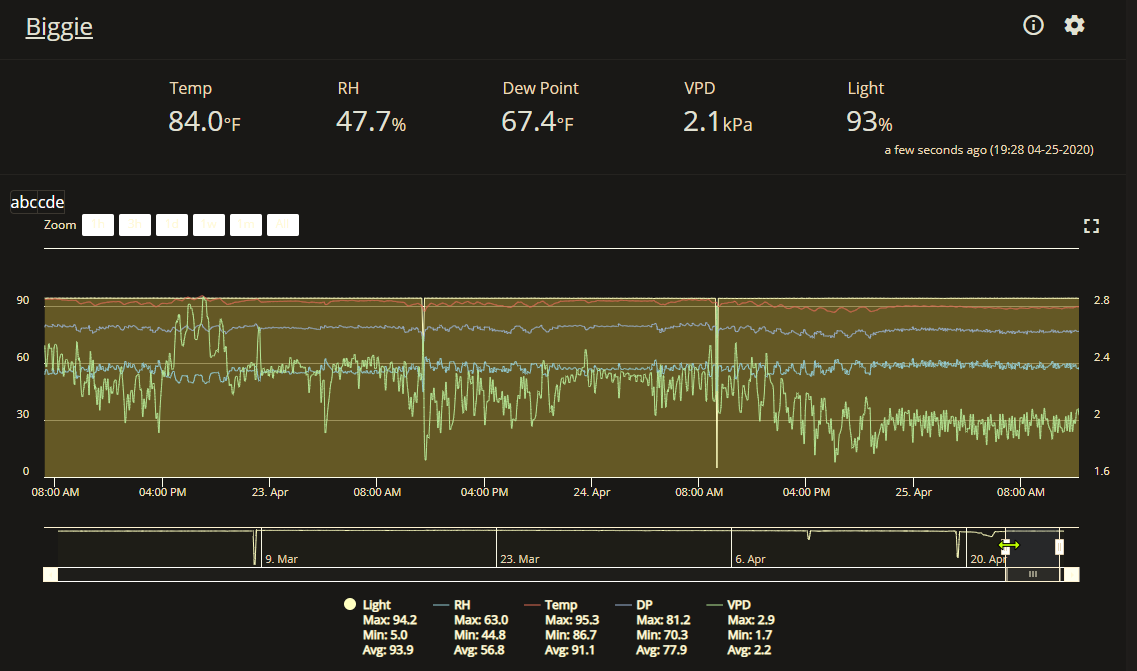Toggle the RH series in the legend

pyautogui.click(x=461, y=604)
